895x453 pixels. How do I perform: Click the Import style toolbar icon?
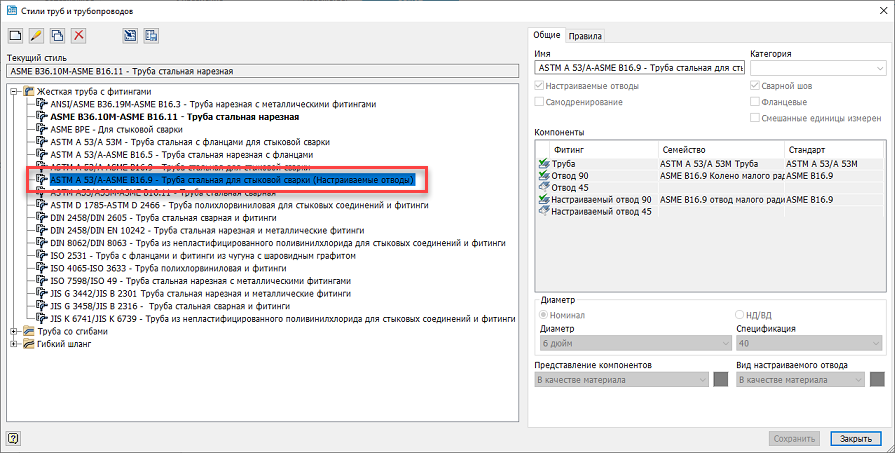coord(130,36)
